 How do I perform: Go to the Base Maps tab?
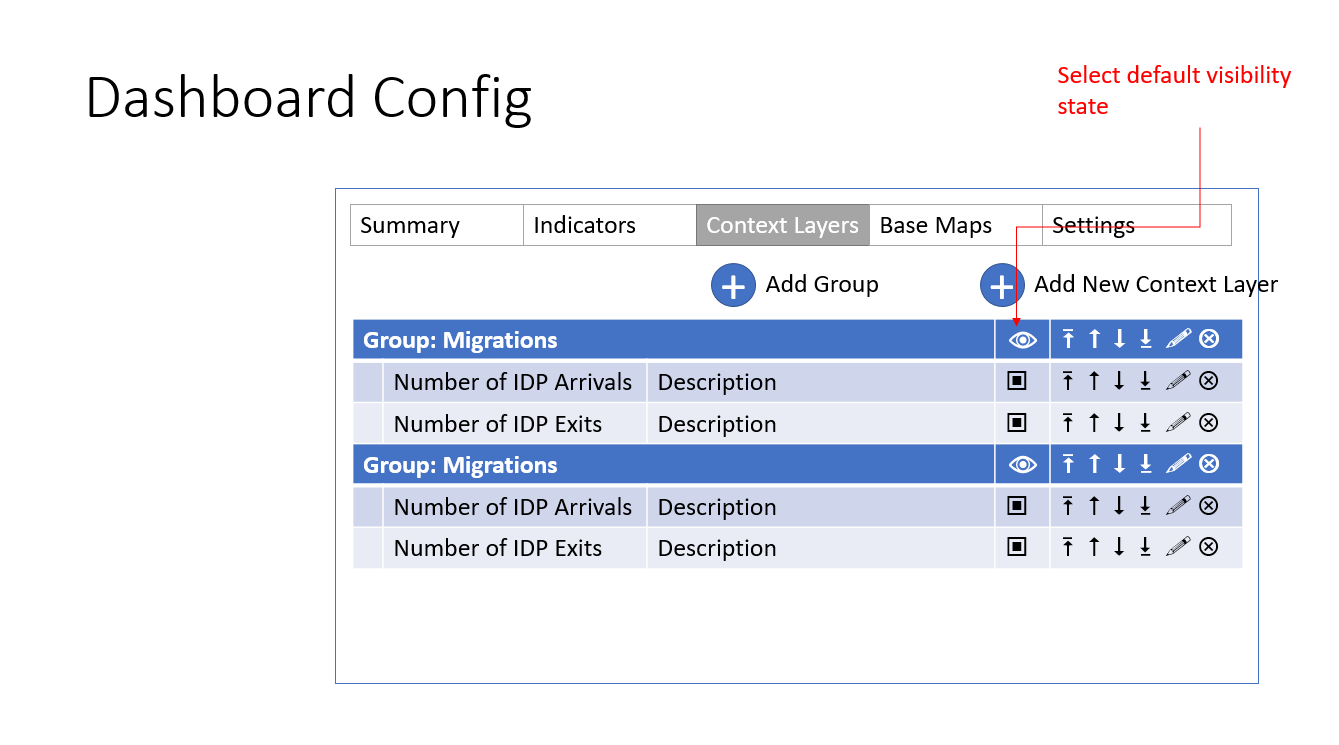[956, 225]
